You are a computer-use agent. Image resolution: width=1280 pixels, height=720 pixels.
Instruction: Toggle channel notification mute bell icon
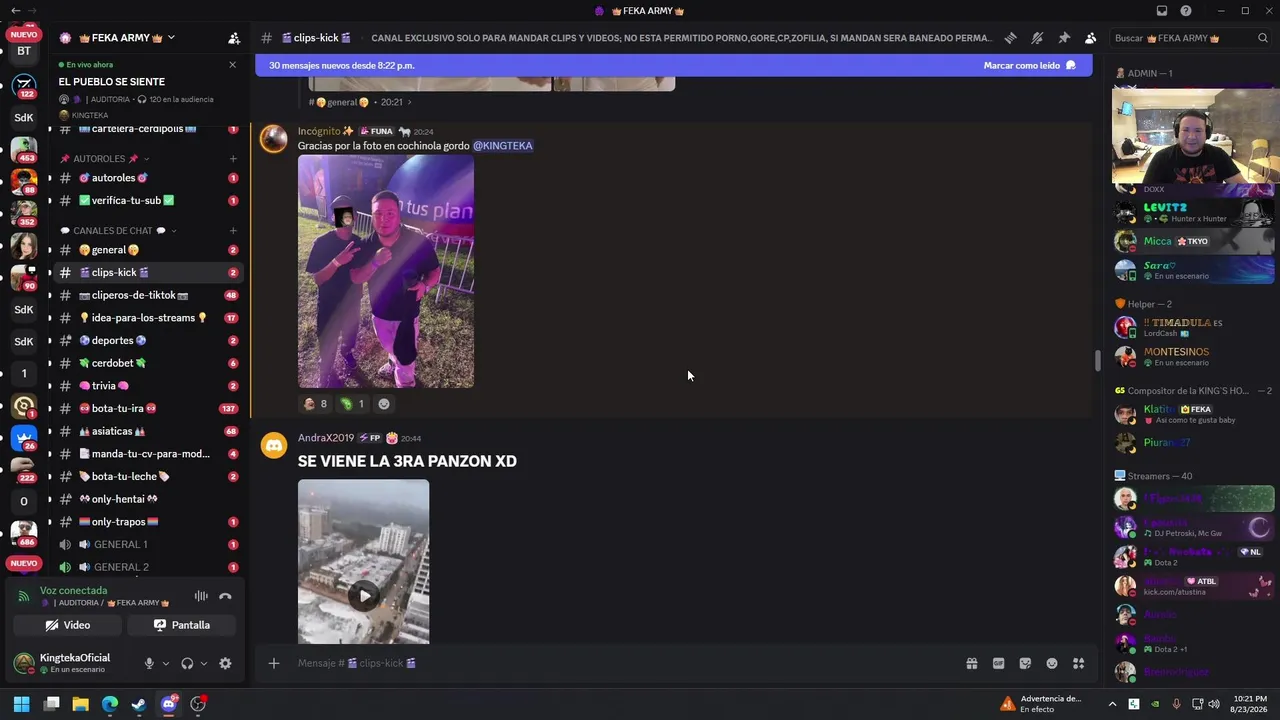[1037, 38]
